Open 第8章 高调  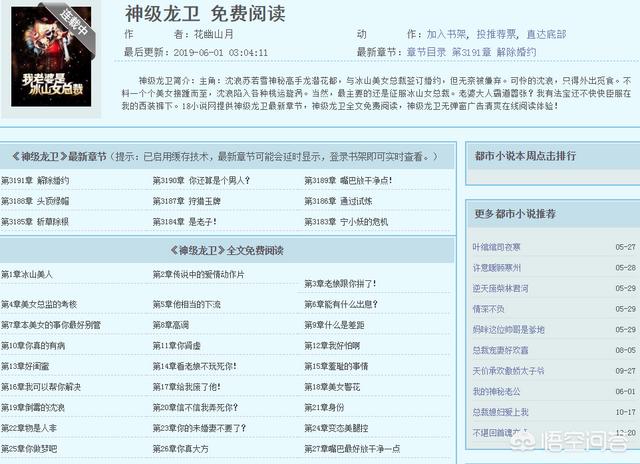pos(170,325)
